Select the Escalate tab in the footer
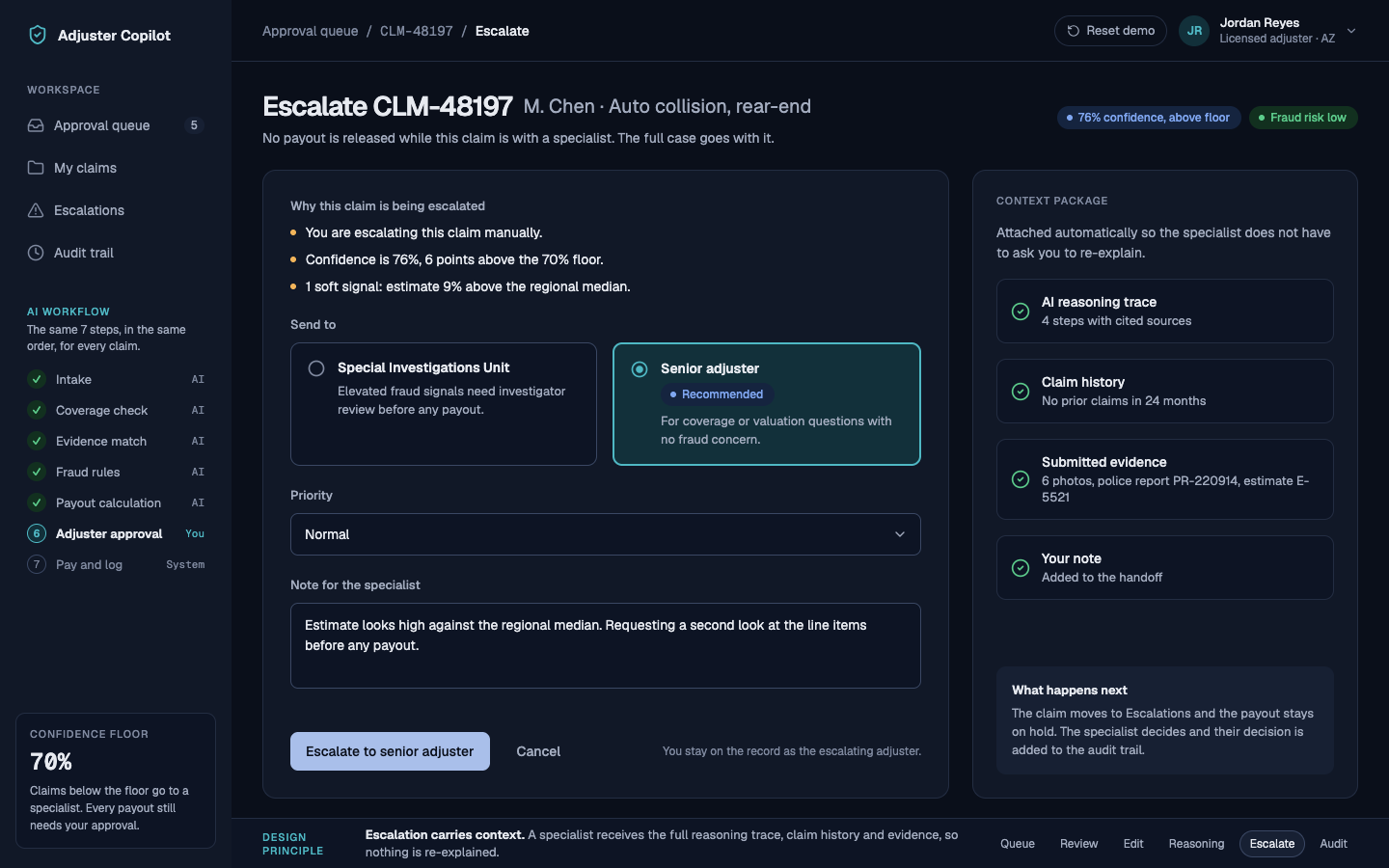Image resolution: width=1389 pixels, height=868 pixels. 1272,844
